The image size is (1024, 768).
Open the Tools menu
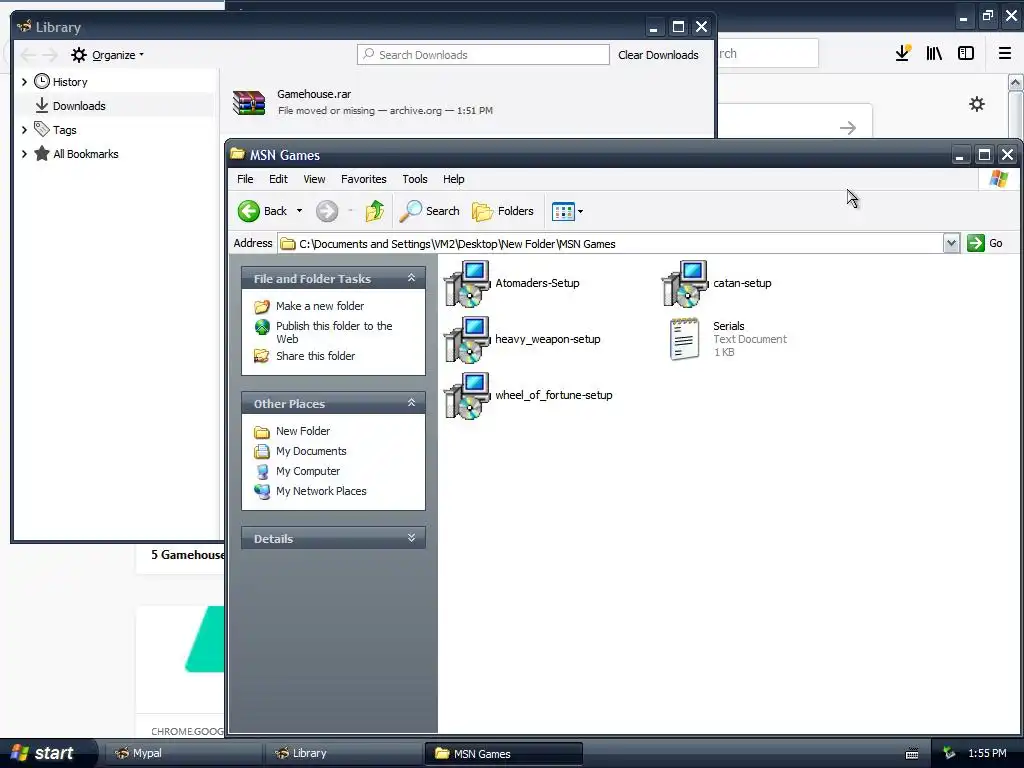click(415, 179)
